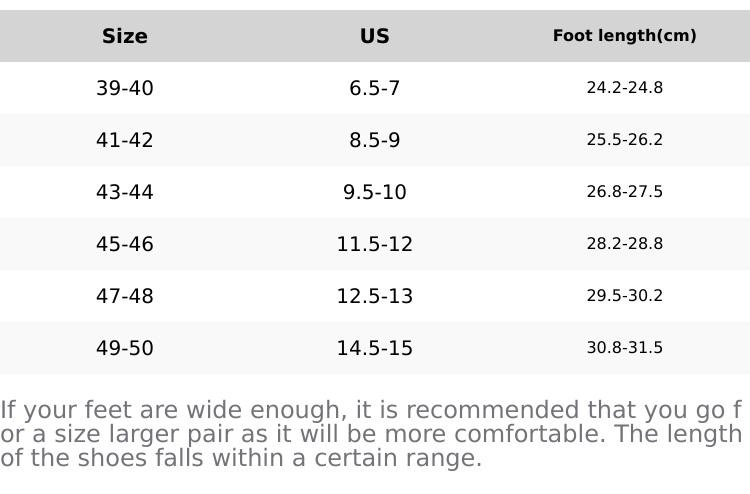Click the Foot length(cm) column header
This screenshot has height=494, width=750.
(x=624, y=36)
